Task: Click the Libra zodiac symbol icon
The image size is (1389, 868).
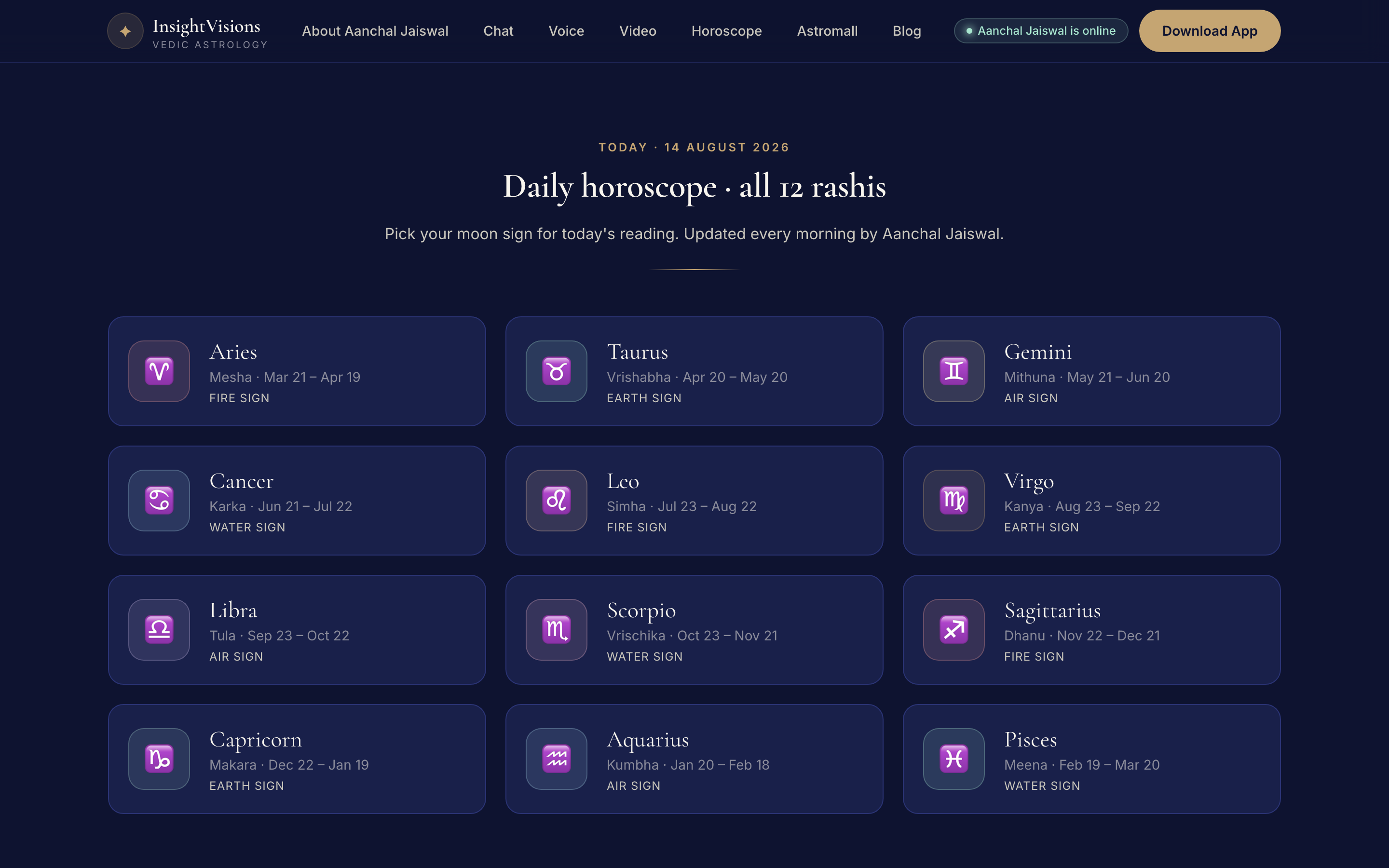Action: (159, 630)
